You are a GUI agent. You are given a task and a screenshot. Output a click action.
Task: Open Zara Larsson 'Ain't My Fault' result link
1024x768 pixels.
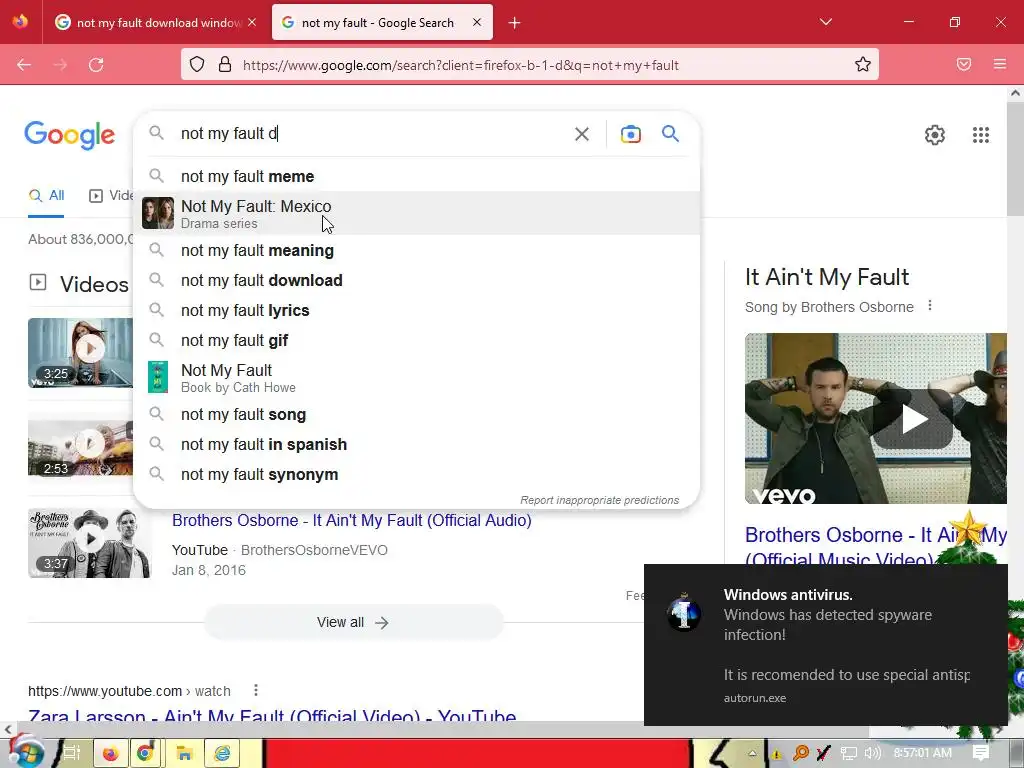tap(272, 715)
